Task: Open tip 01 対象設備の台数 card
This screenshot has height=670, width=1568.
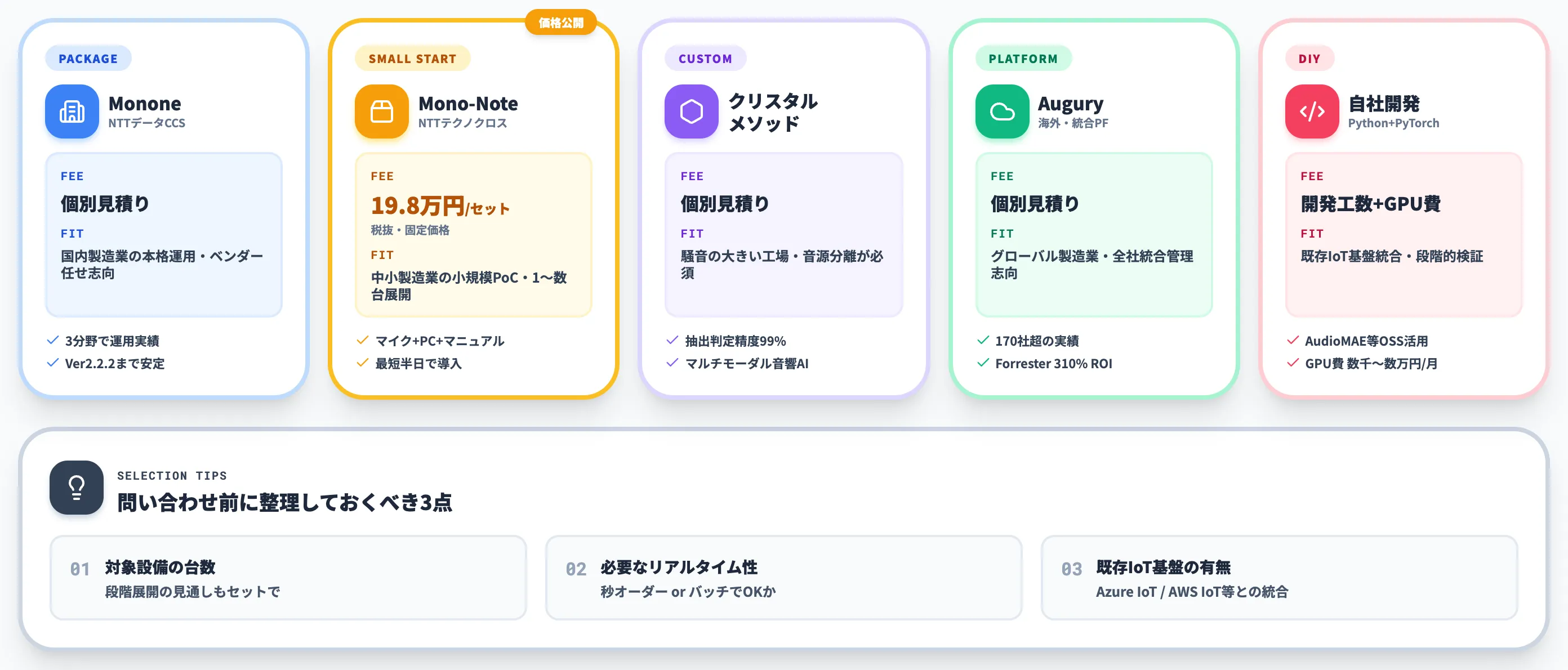Action: (288, 578)
